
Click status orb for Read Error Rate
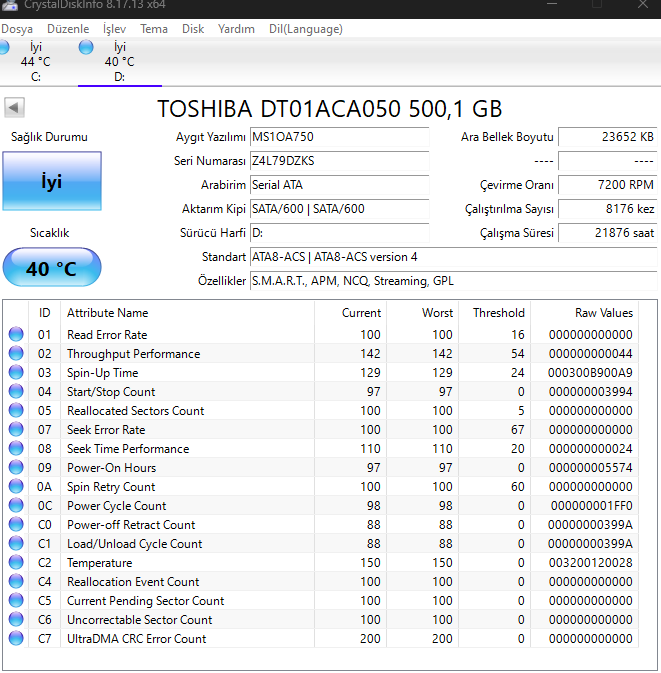click(x=16, y=334)
